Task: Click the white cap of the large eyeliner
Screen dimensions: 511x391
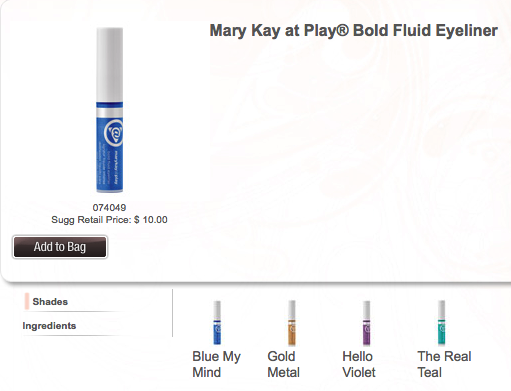Action: tap(110, 65)
